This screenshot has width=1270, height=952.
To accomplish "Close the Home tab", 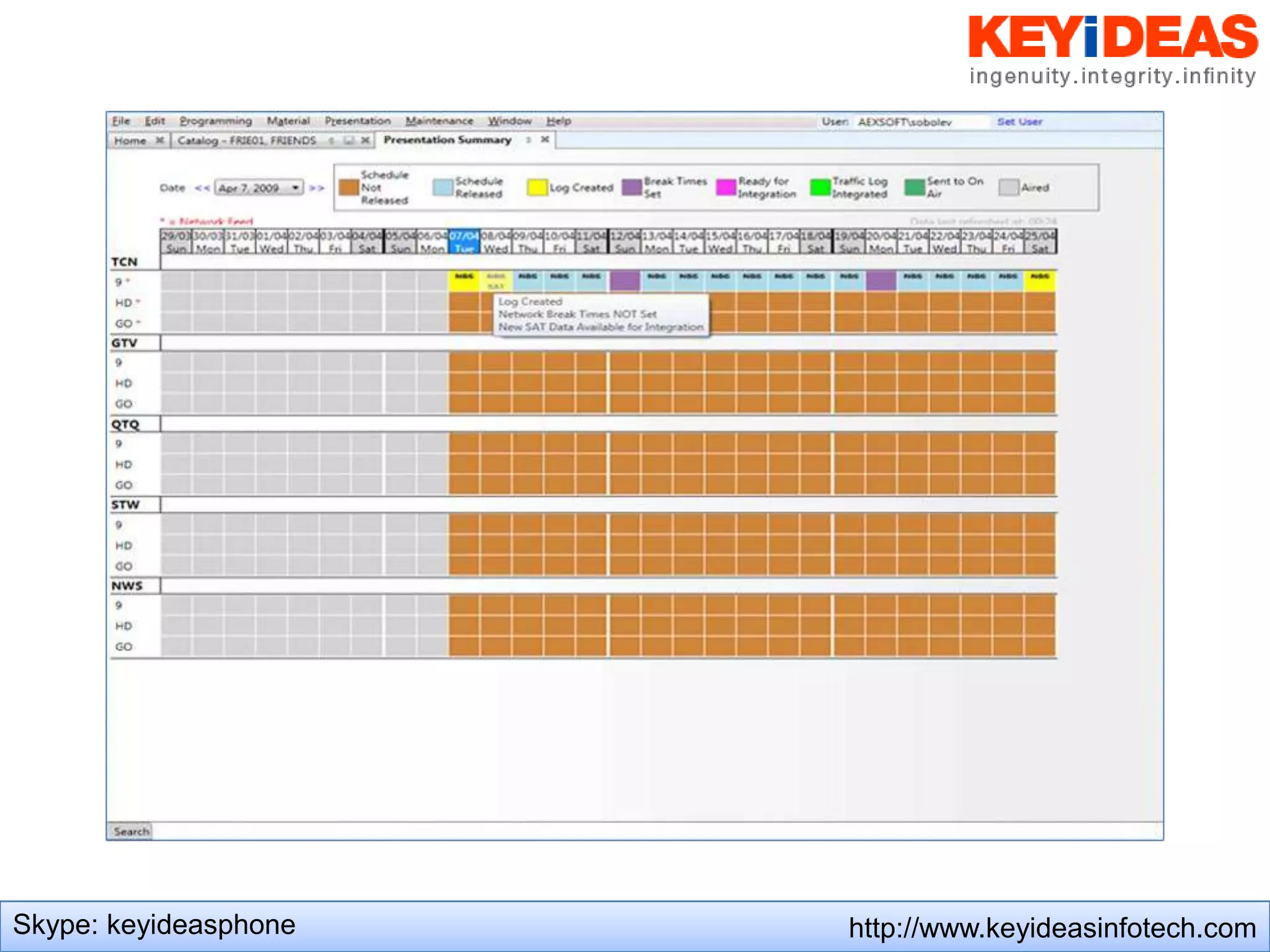I will coord(159,140).
